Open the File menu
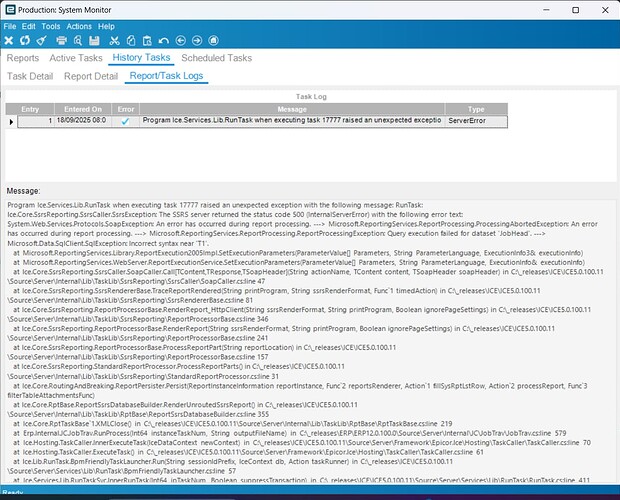 (10, 26)
